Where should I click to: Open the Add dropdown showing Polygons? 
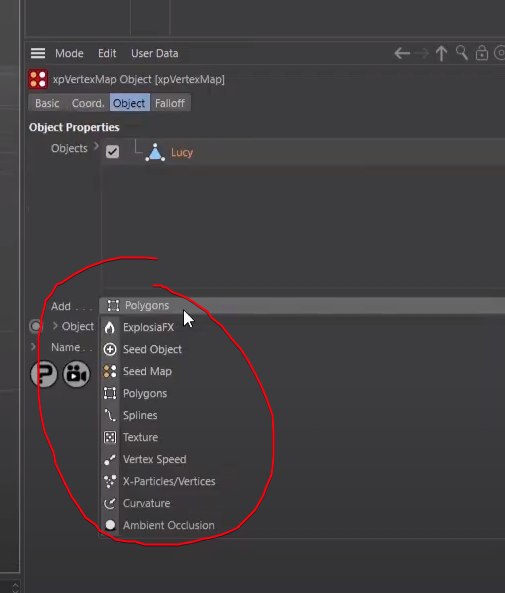click(302, 306)
